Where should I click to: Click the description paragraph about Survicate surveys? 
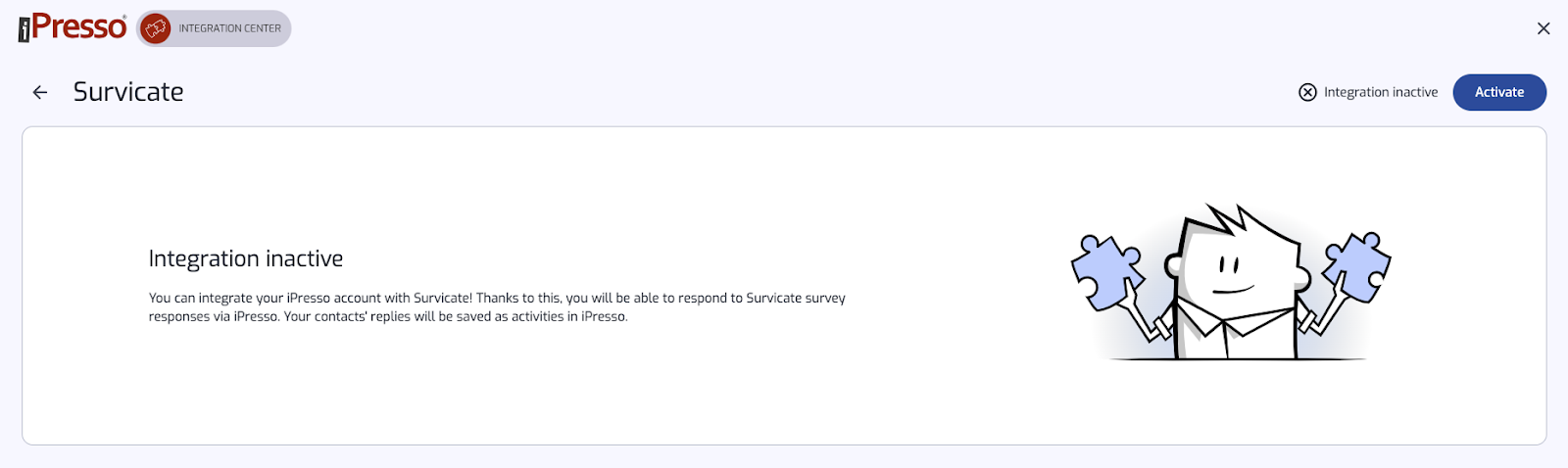[497, 307]
